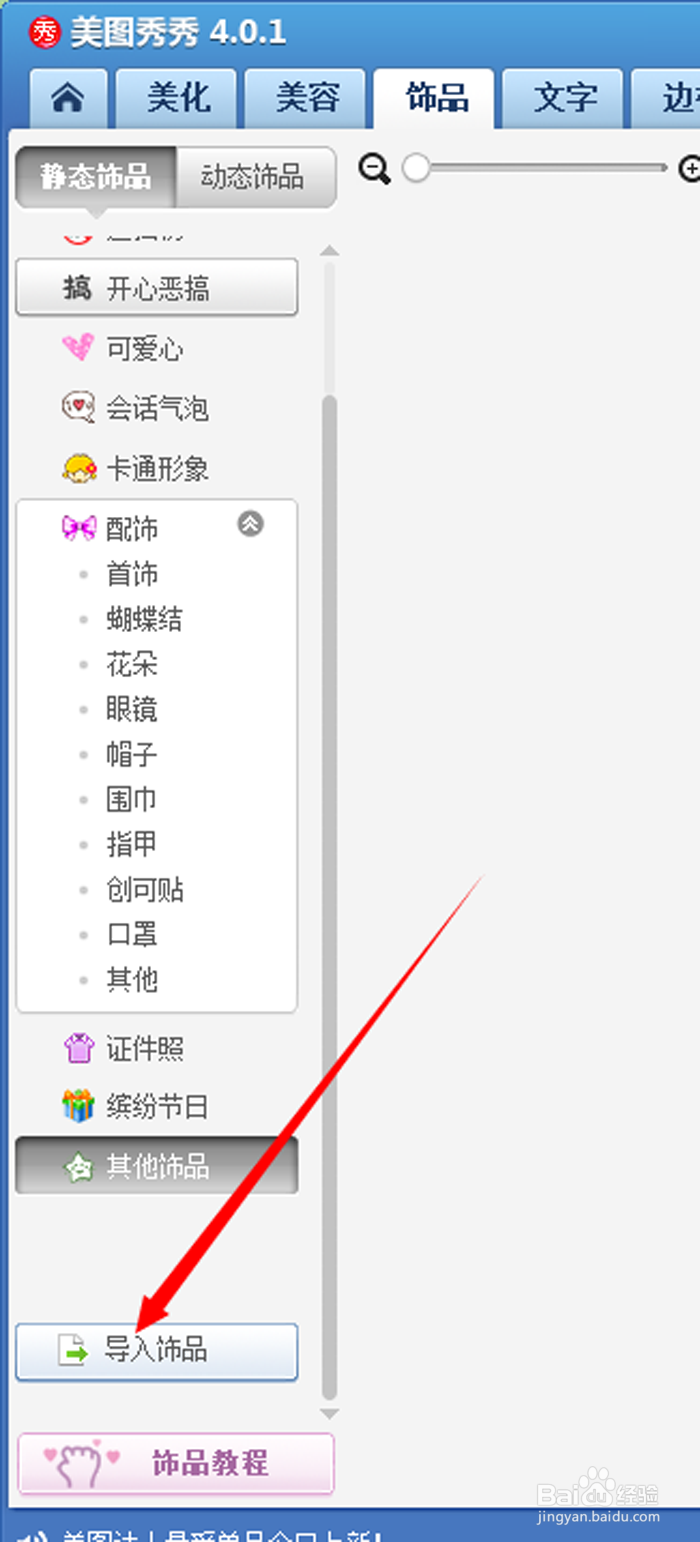Open the 美化 tab

coord(177,98)
